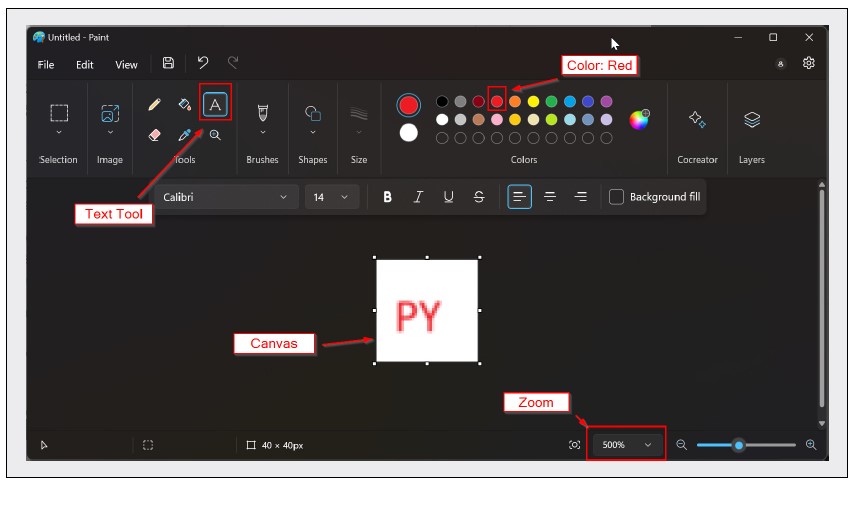
Task: Activate the Text tool
Action: pos(214,103)
